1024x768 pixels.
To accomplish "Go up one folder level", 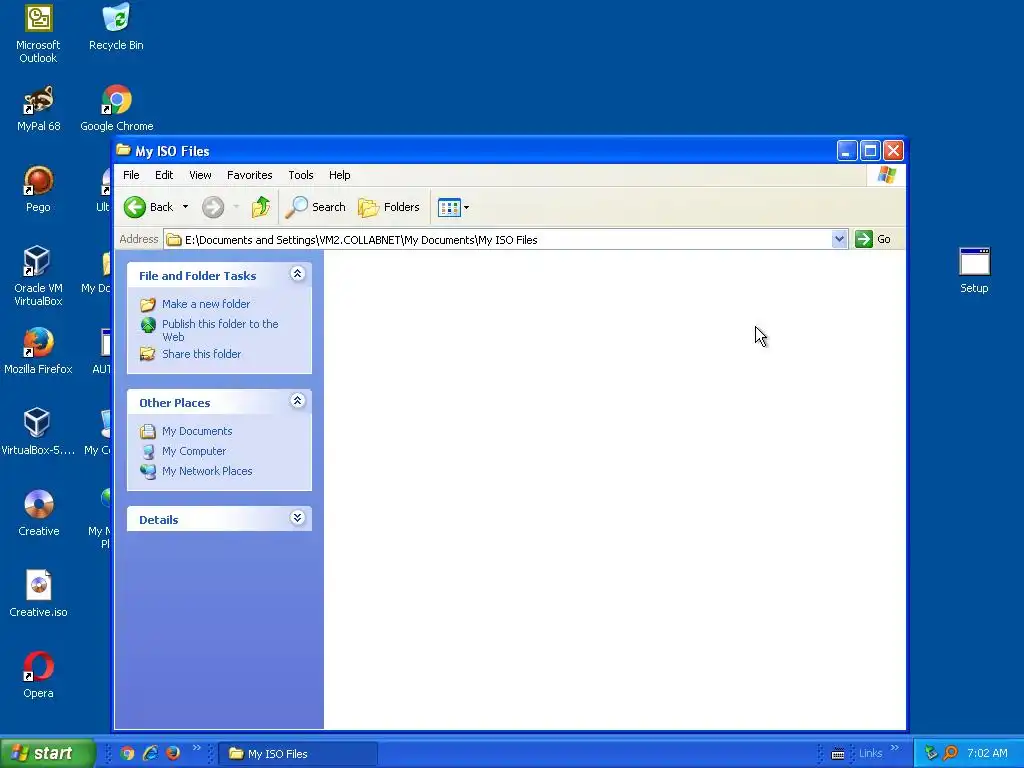I will click(x=261, y=207).
